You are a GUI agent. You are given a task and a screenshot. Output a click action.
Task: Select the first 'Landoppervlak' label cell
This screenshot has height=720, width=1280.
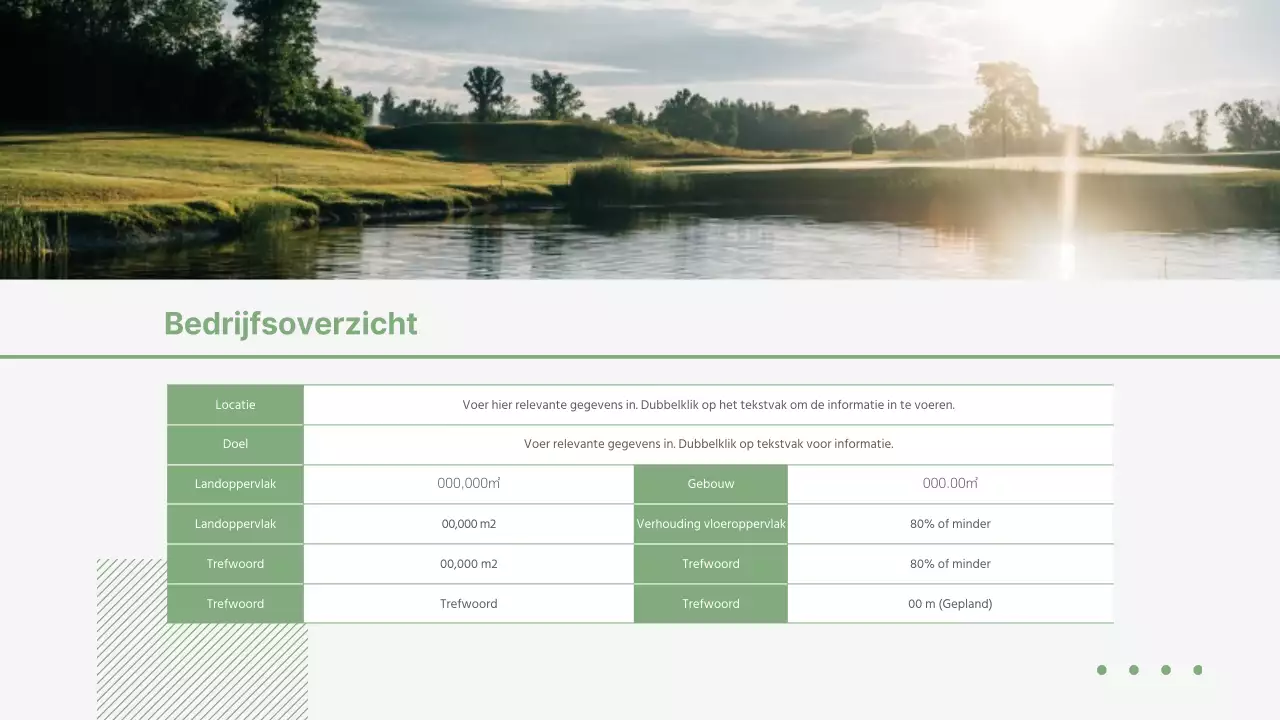click(235, 484)
